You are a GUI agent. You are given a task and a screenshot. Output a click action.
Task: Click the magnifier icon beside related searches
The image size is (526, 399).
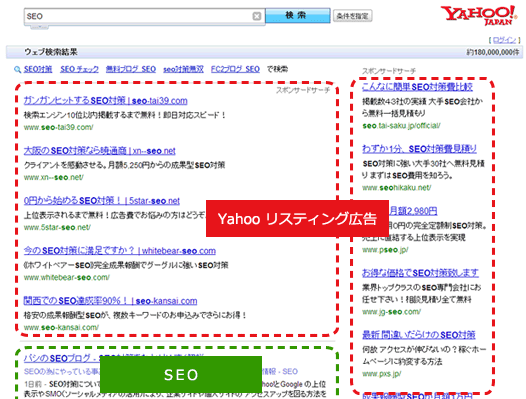(x=17, y=70)
